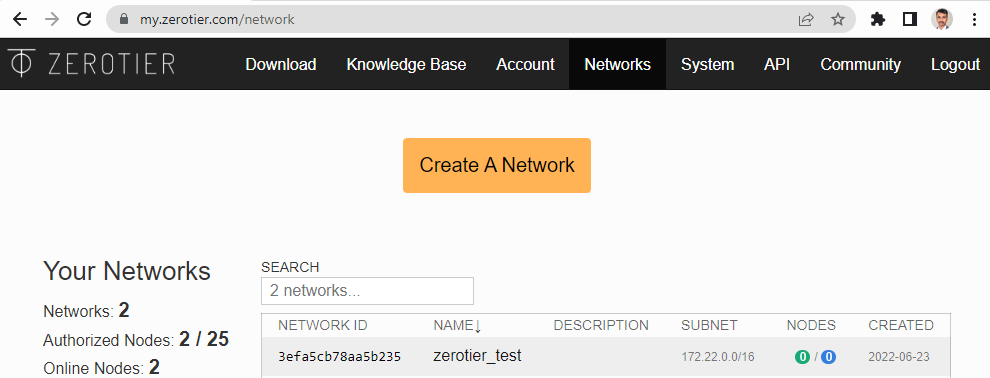
Task: Click the ZeroTier logo
Action: click(92, 64)
